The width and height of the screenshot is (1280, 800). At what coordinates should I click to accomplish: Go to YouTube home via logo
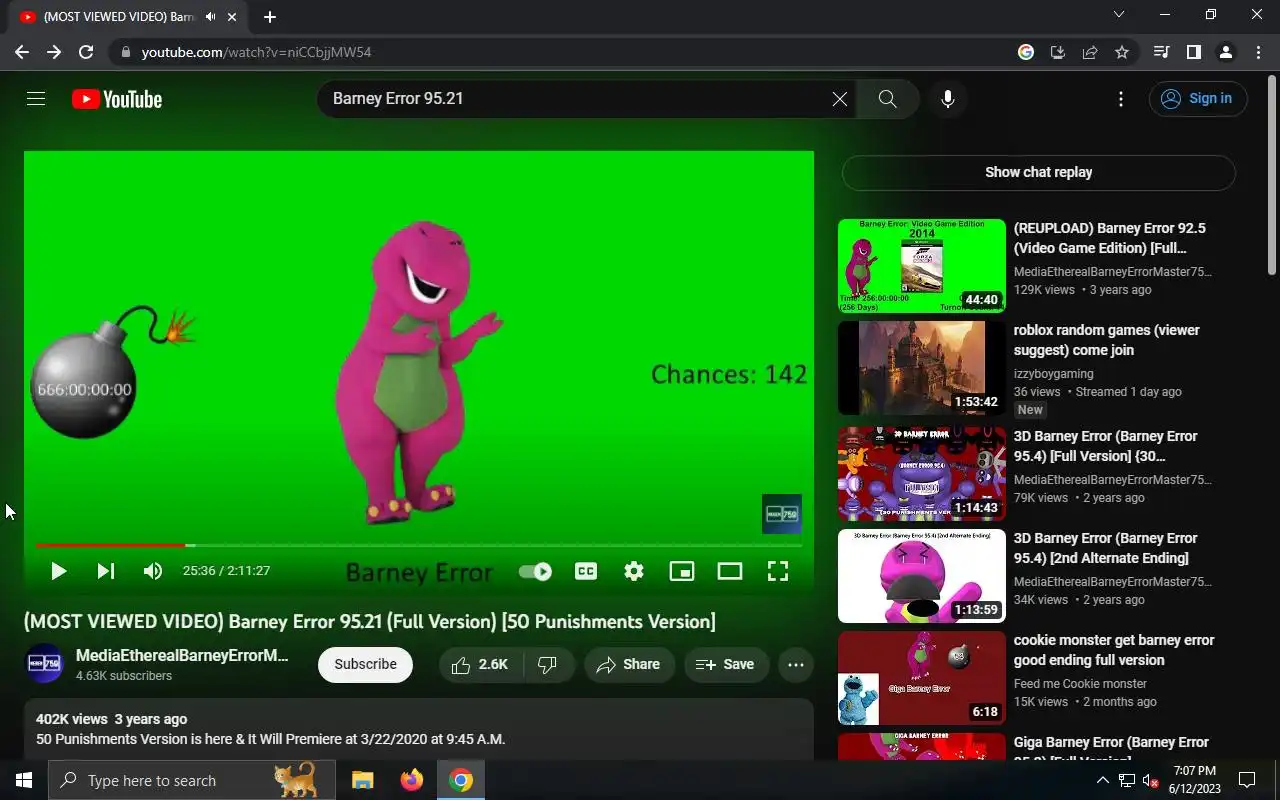[117, 99]
